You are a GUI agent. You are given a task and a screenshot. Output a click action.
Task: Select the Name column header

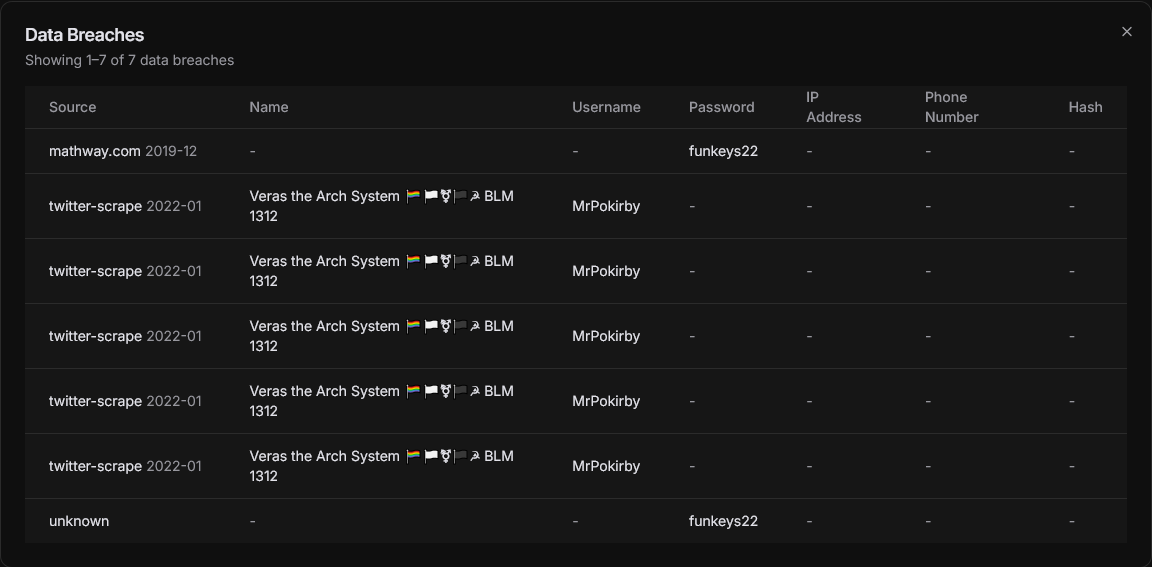coord(269,107)
